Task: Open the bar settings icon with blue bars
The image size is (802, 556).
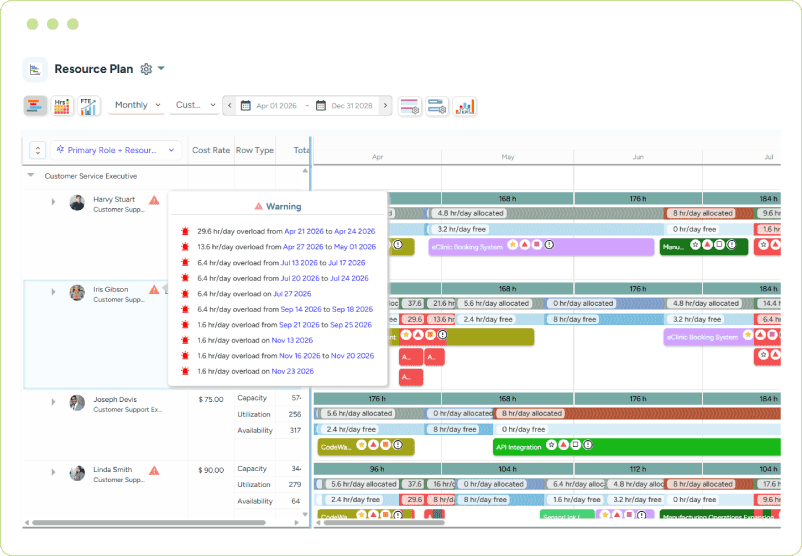Action: 437,106
